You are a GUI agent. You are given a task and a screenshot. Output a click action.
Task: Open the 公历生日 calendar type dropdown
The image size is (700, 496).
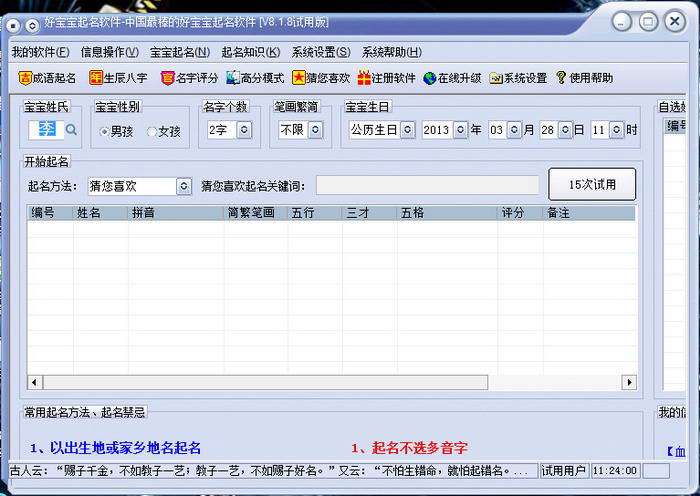[407, 130]
